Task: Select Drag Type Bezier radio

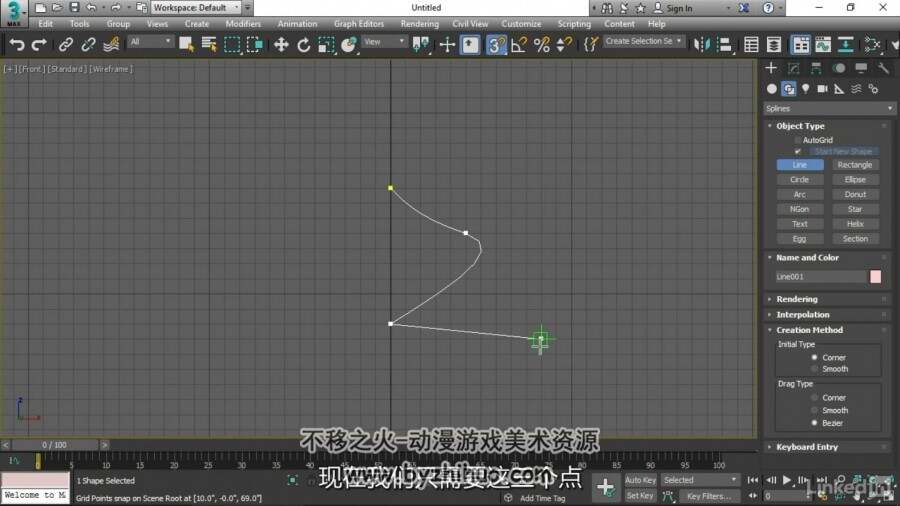Action: pos(814,423)
